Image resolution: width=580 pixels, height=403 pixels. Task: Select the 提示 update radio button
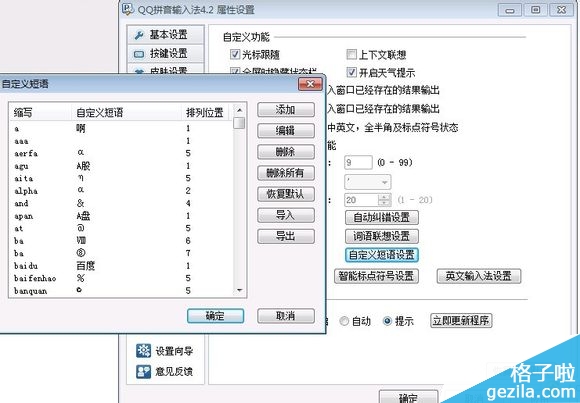(x=387, y=321)
